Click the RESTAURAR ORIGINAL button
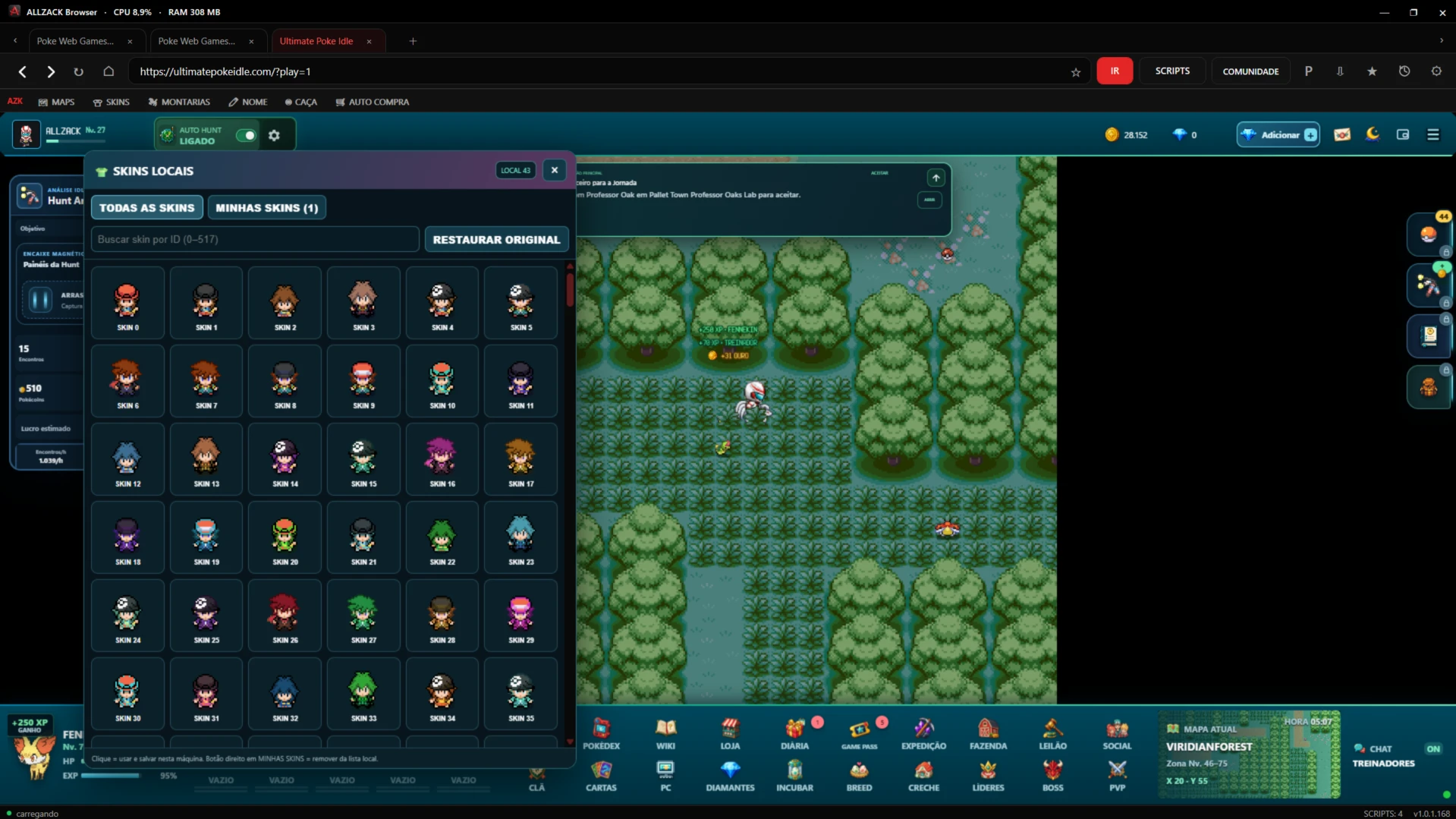The image size is (1456, 819). tap(496, 239)
